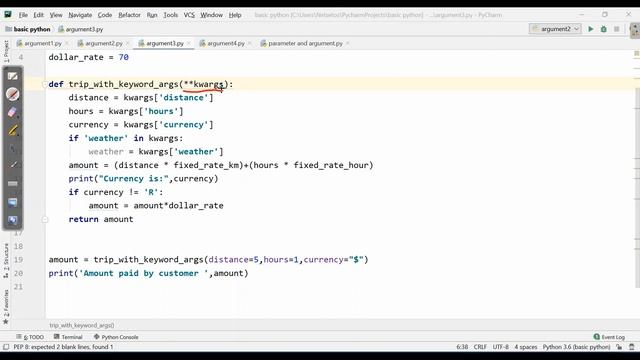Change the UTF-8 file encoding
The image size is (640, 360).
coord(500,347)
